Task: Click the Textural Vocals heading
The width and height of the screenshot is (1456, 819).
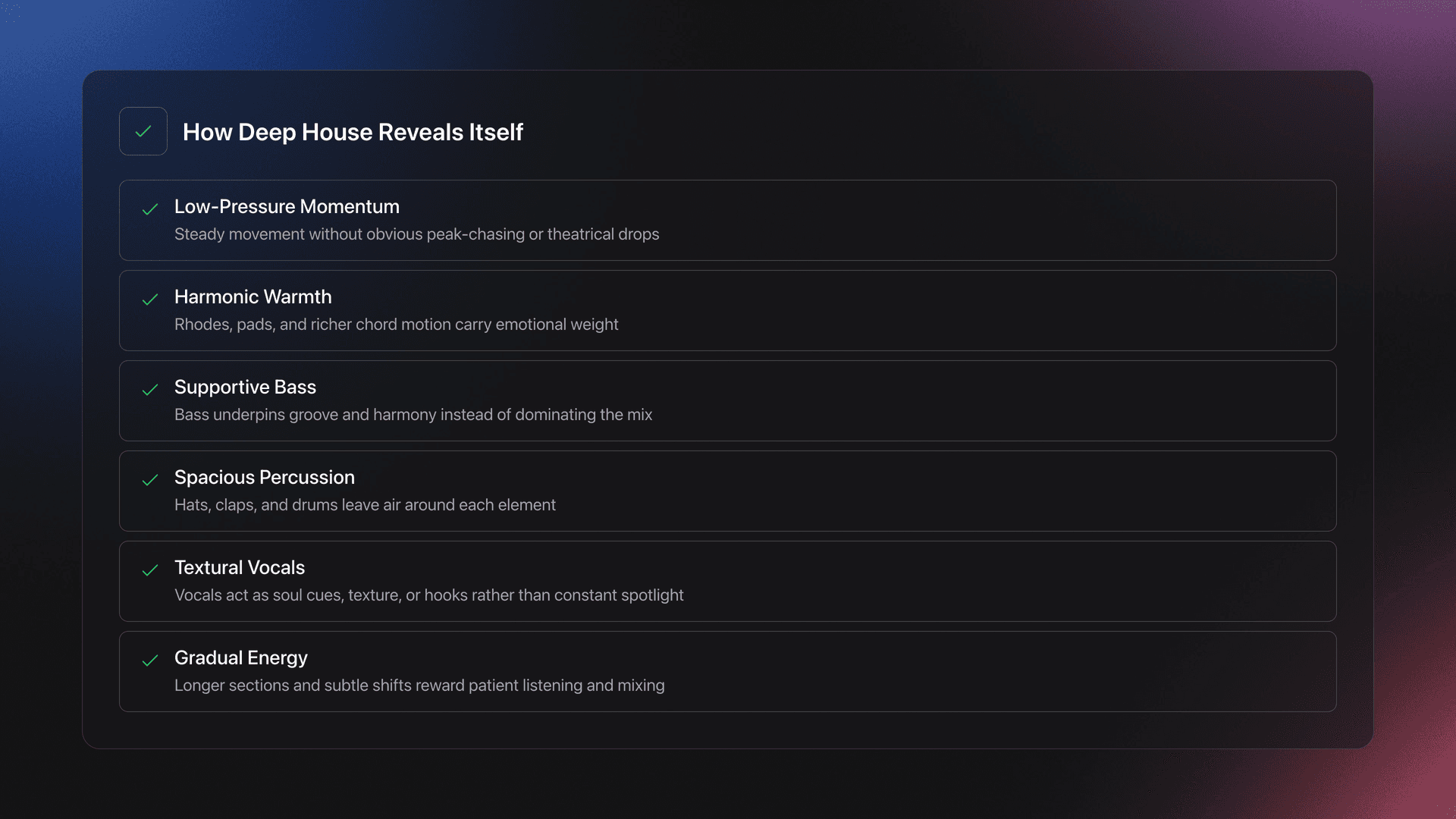Action: point(239,567)
